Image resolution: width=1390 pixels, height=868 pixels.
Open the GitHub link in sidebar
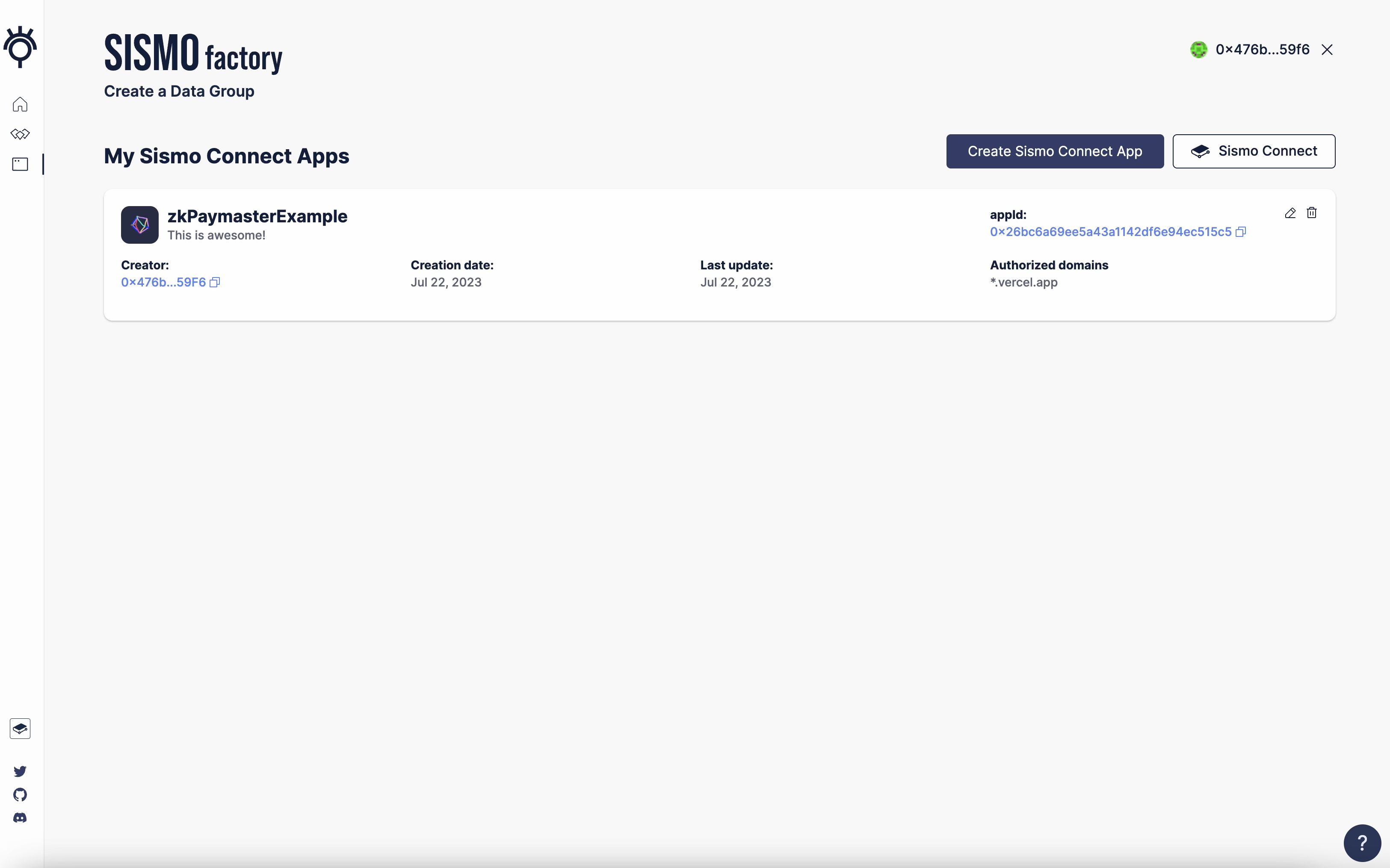(20, 794)
